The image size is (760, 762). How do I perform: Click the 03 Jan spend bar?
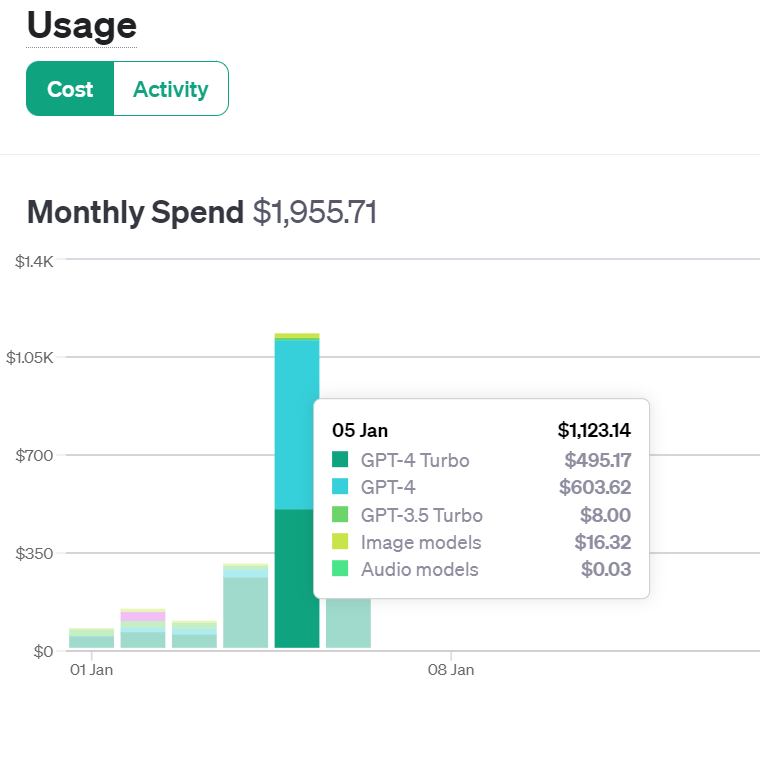pos(194,635)
